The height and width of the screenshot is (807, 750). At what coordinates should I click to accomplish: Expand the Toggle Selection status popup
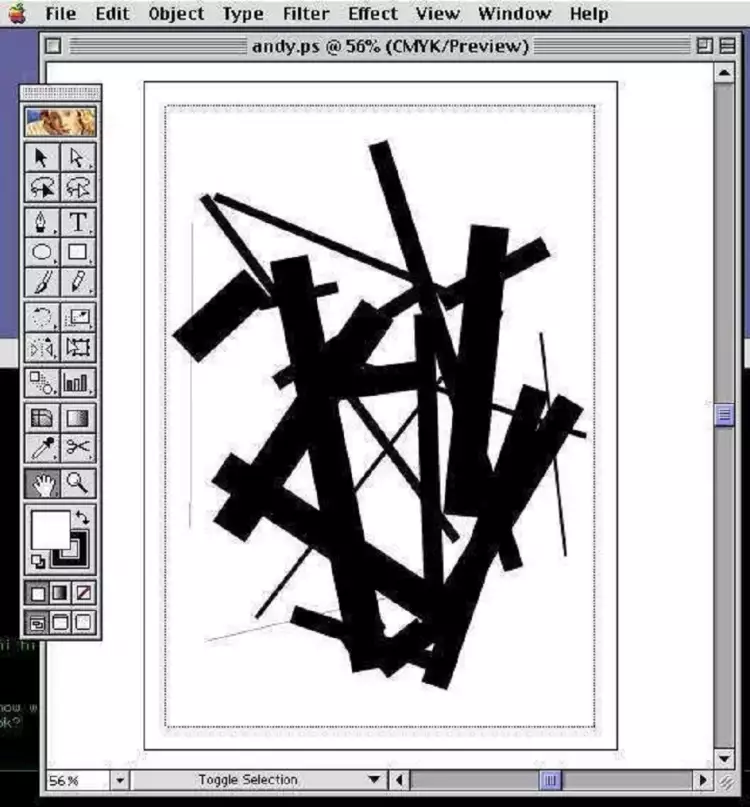point(374,780)
